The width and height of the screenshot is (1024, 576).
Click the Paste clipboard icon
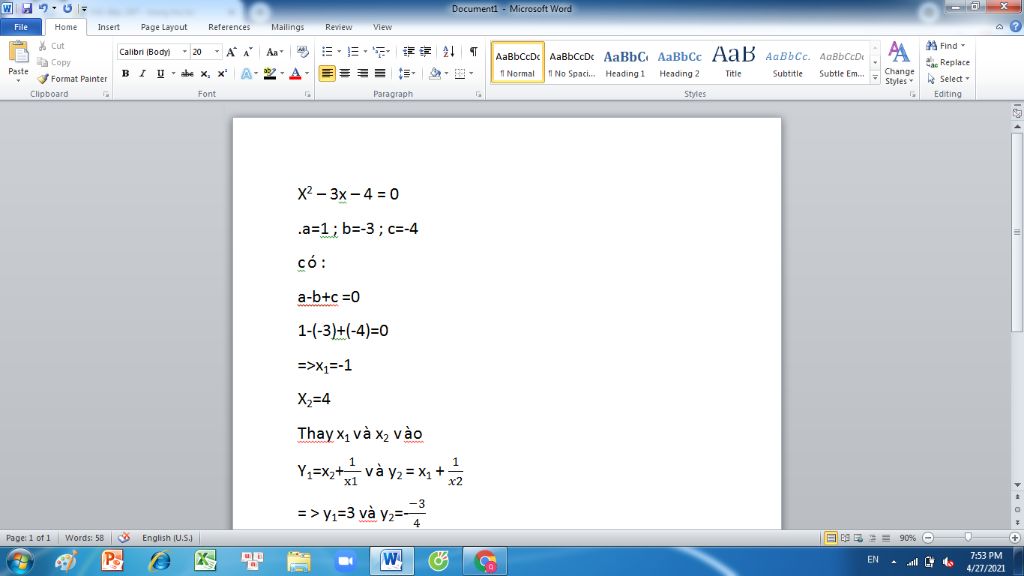pos(18,52)
